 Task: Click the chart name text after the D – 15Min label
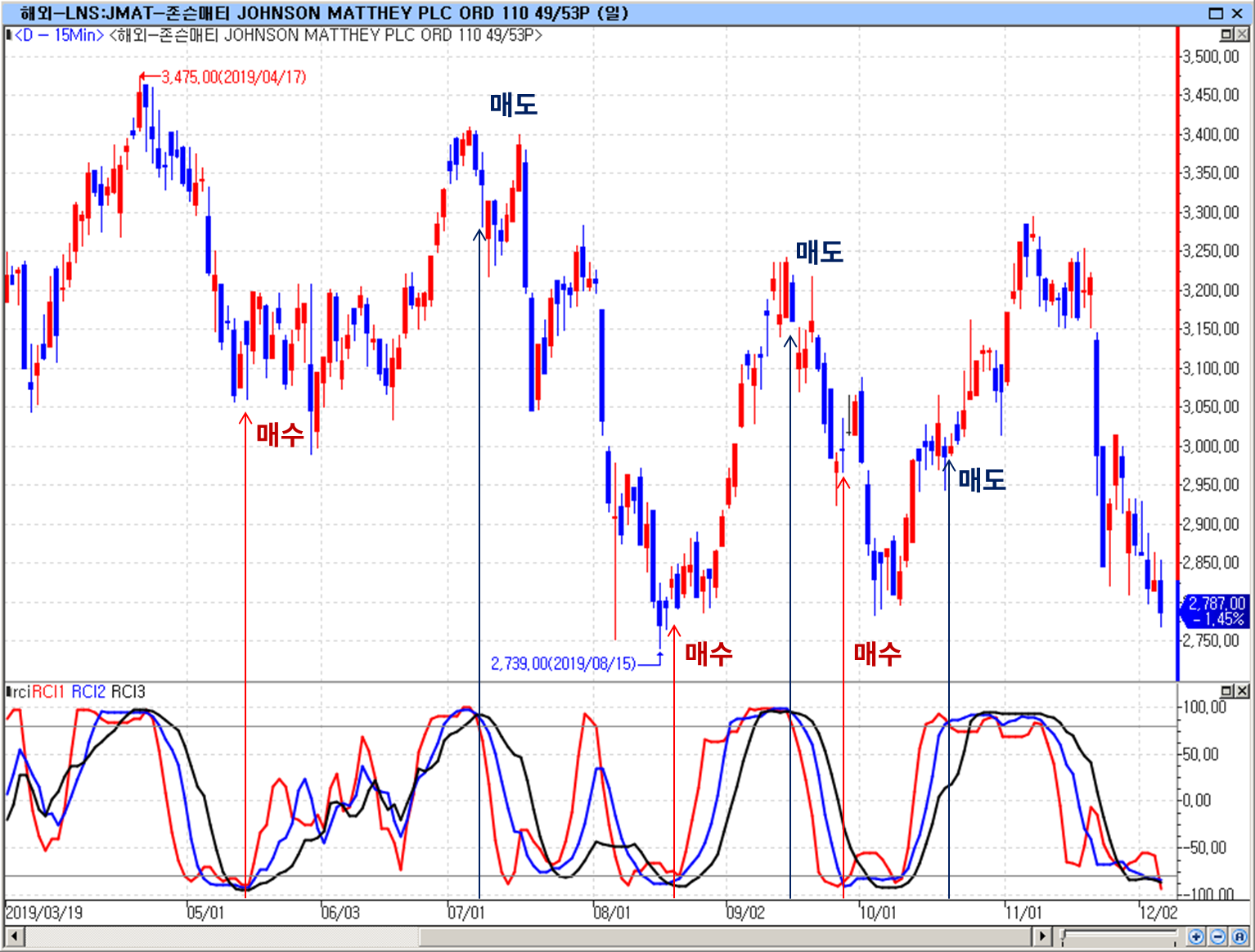[326, 35]
